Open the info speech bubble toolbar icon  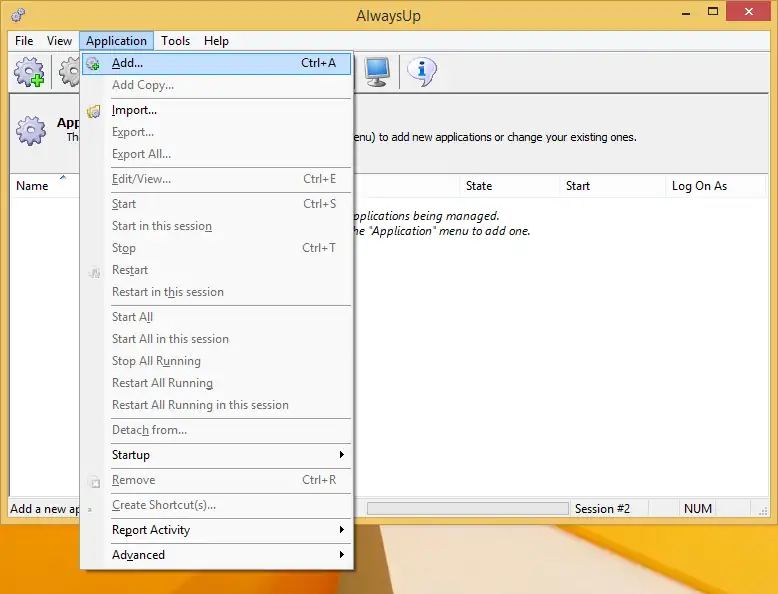422,72
